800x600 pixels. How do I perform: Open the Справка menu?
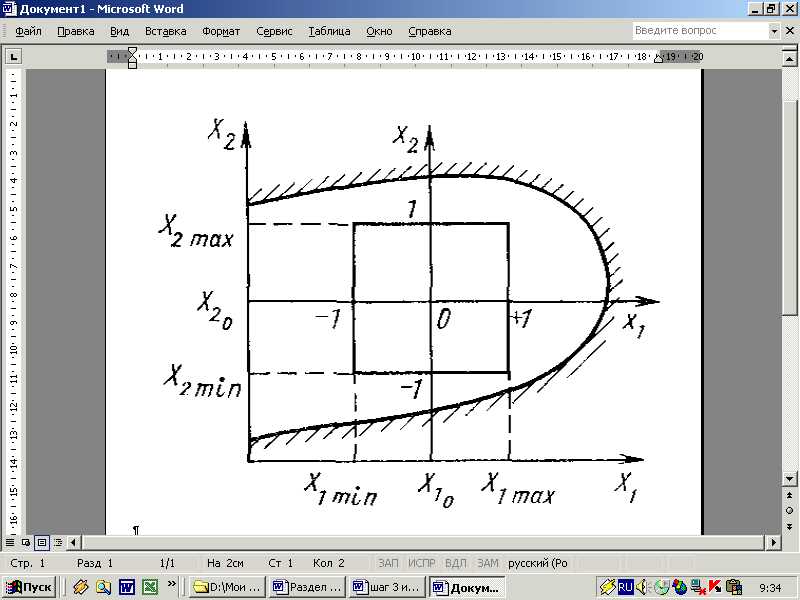[430, 31]
